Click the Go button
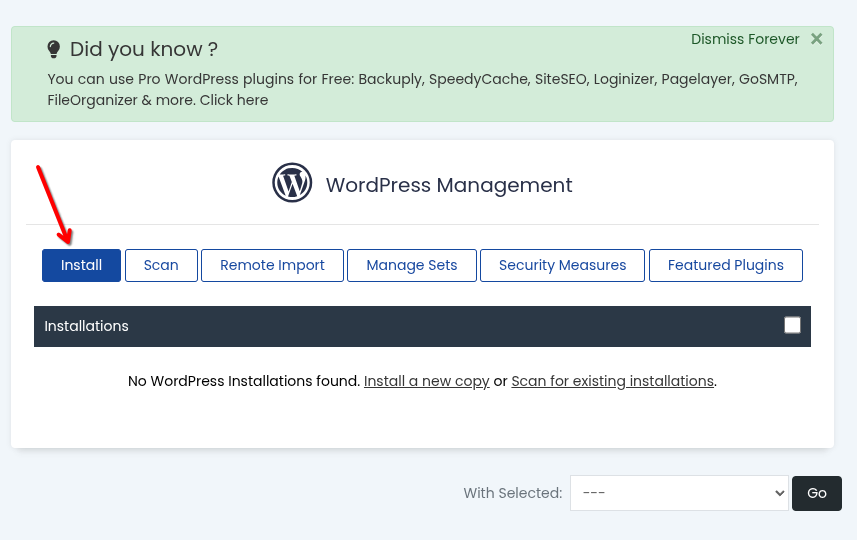 coord(817,494)
